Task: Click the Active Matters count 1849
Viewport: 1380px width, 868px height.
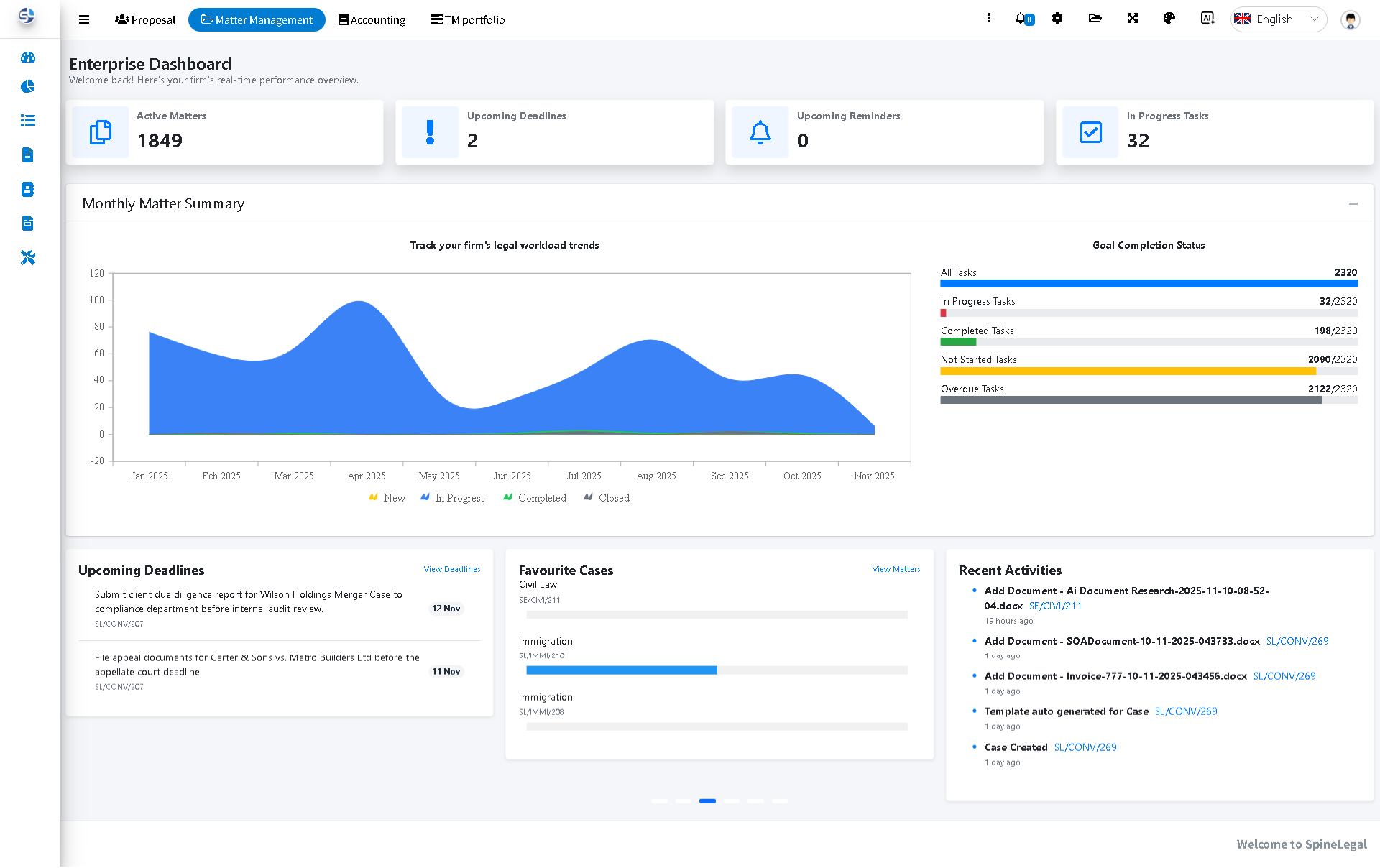Action: [160, 141]
